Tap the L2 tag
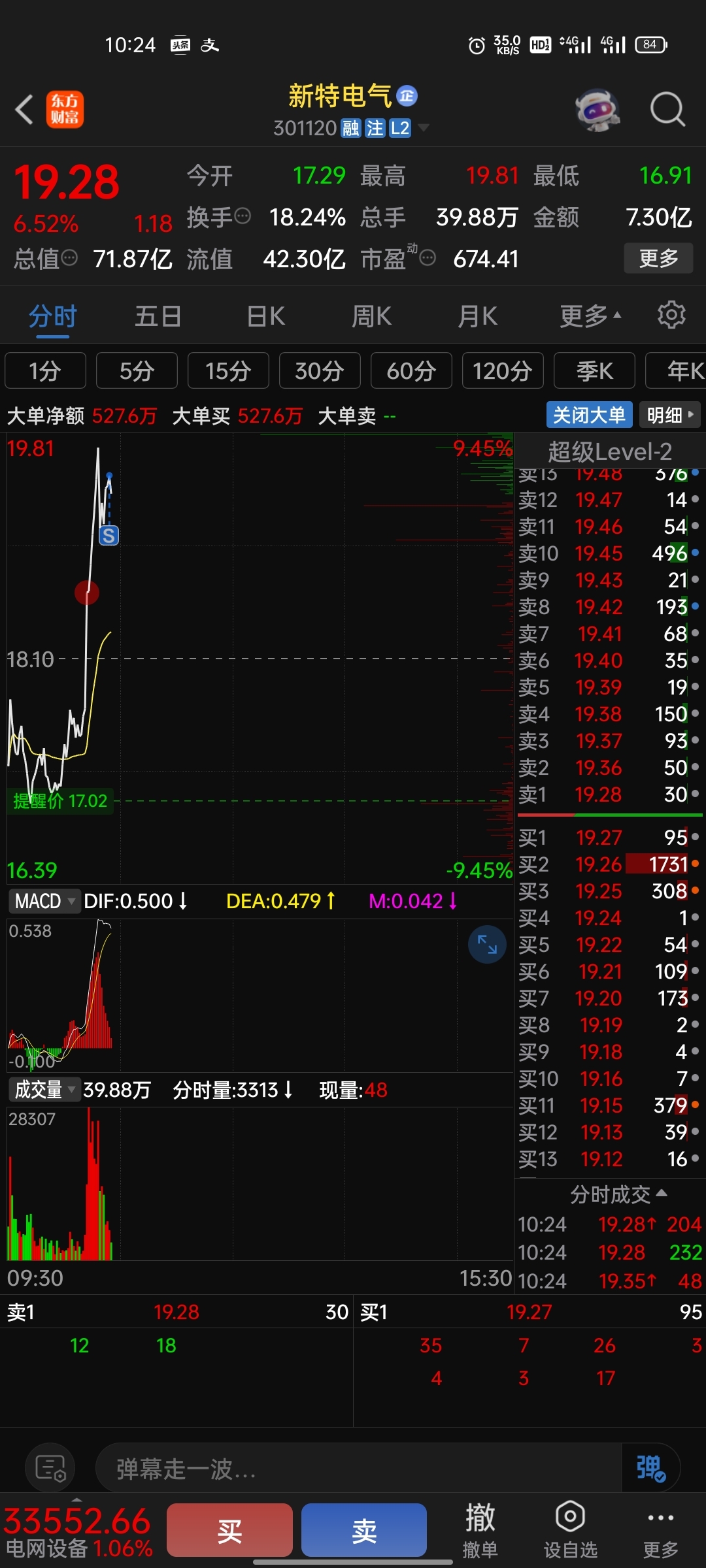 pyautogui.click(x=399, y=128)
